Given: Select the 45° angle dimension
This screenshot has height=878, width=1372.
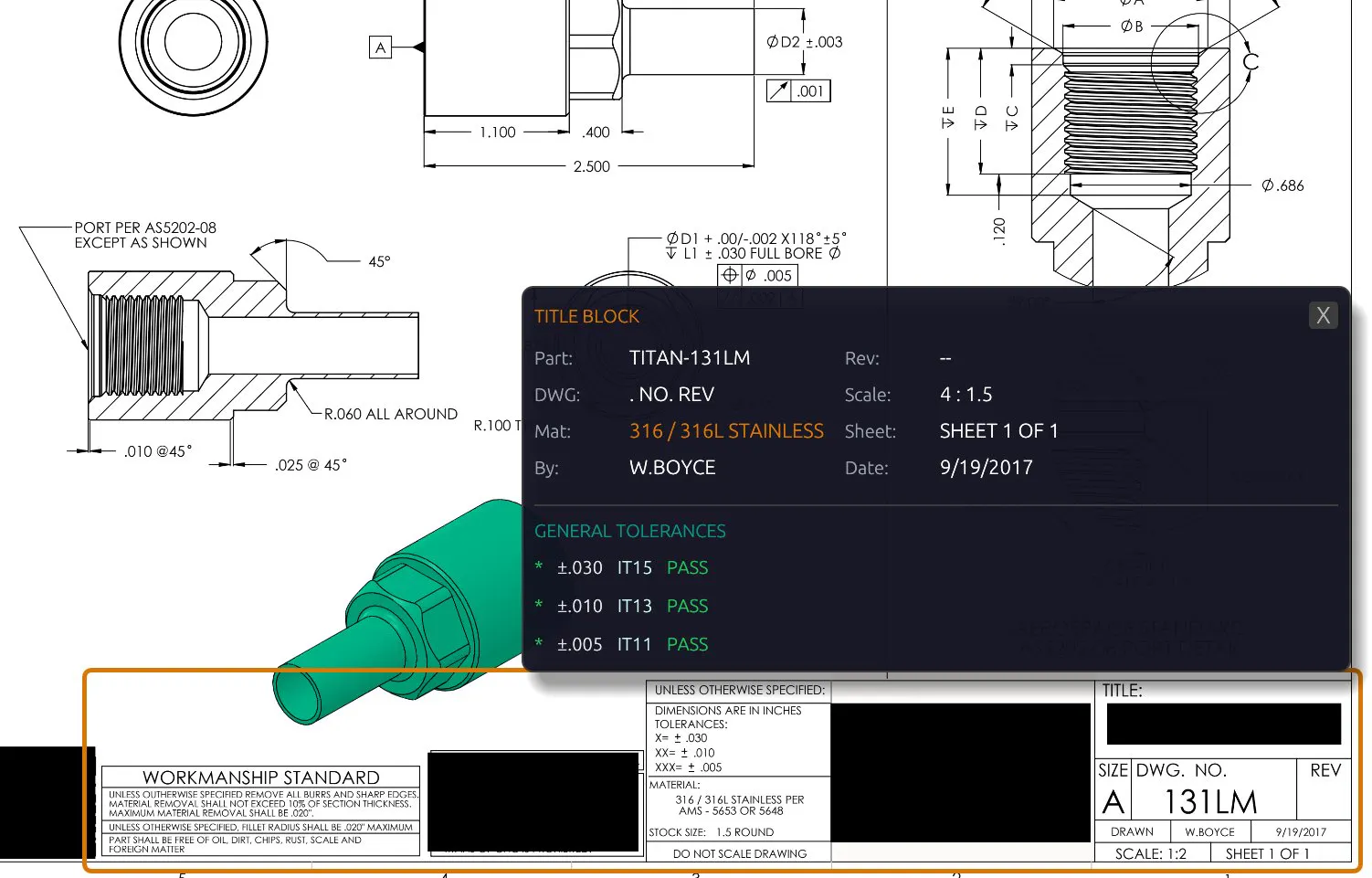Looking at the screenshot, I should click(379, 262).
